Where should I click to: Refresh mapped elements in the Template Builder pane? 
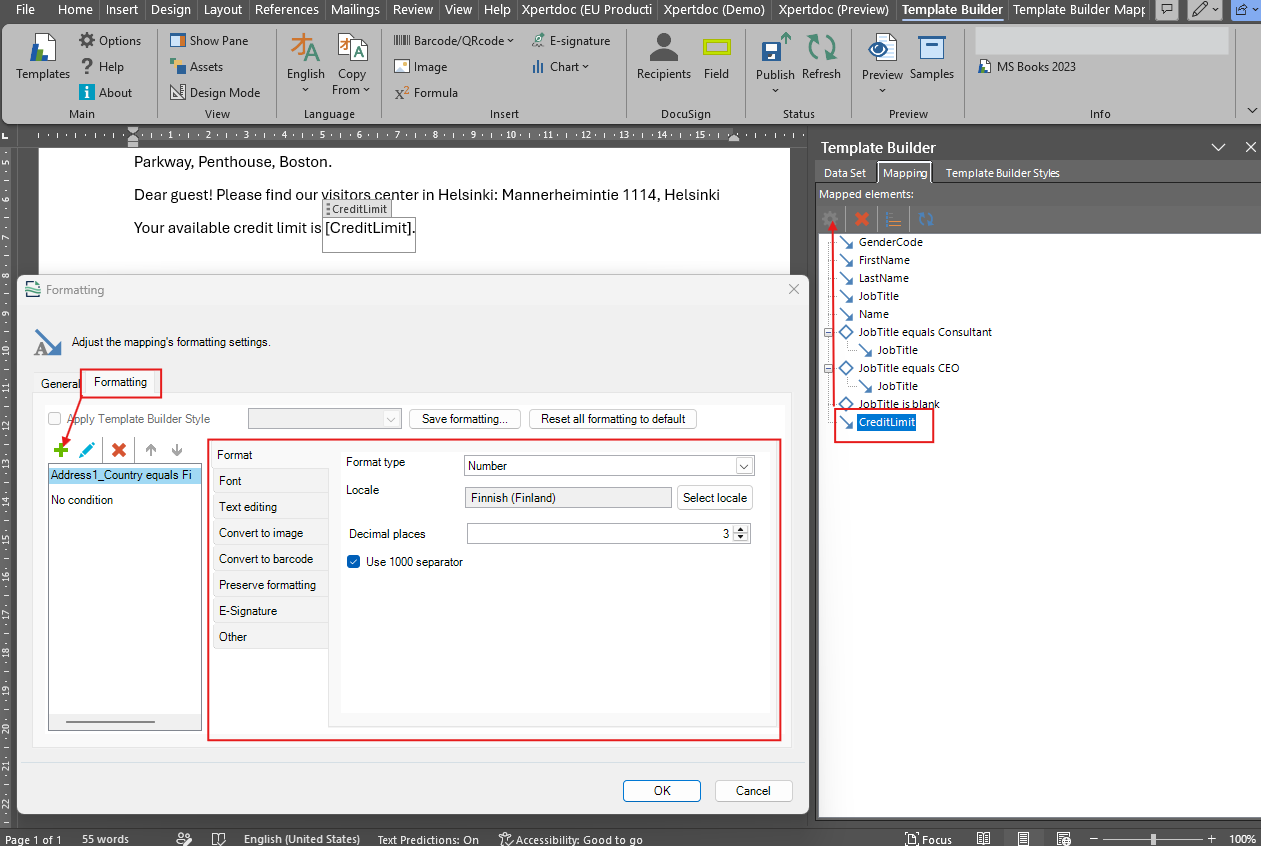tap(926, 219)
